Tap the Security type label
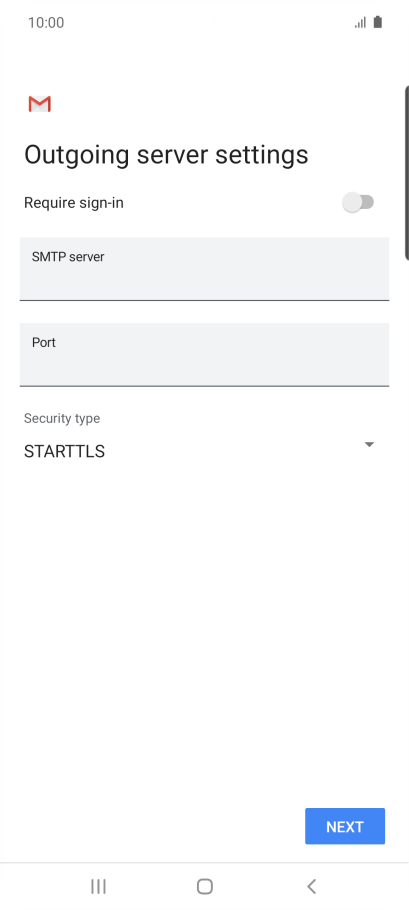 coord(61,418)
